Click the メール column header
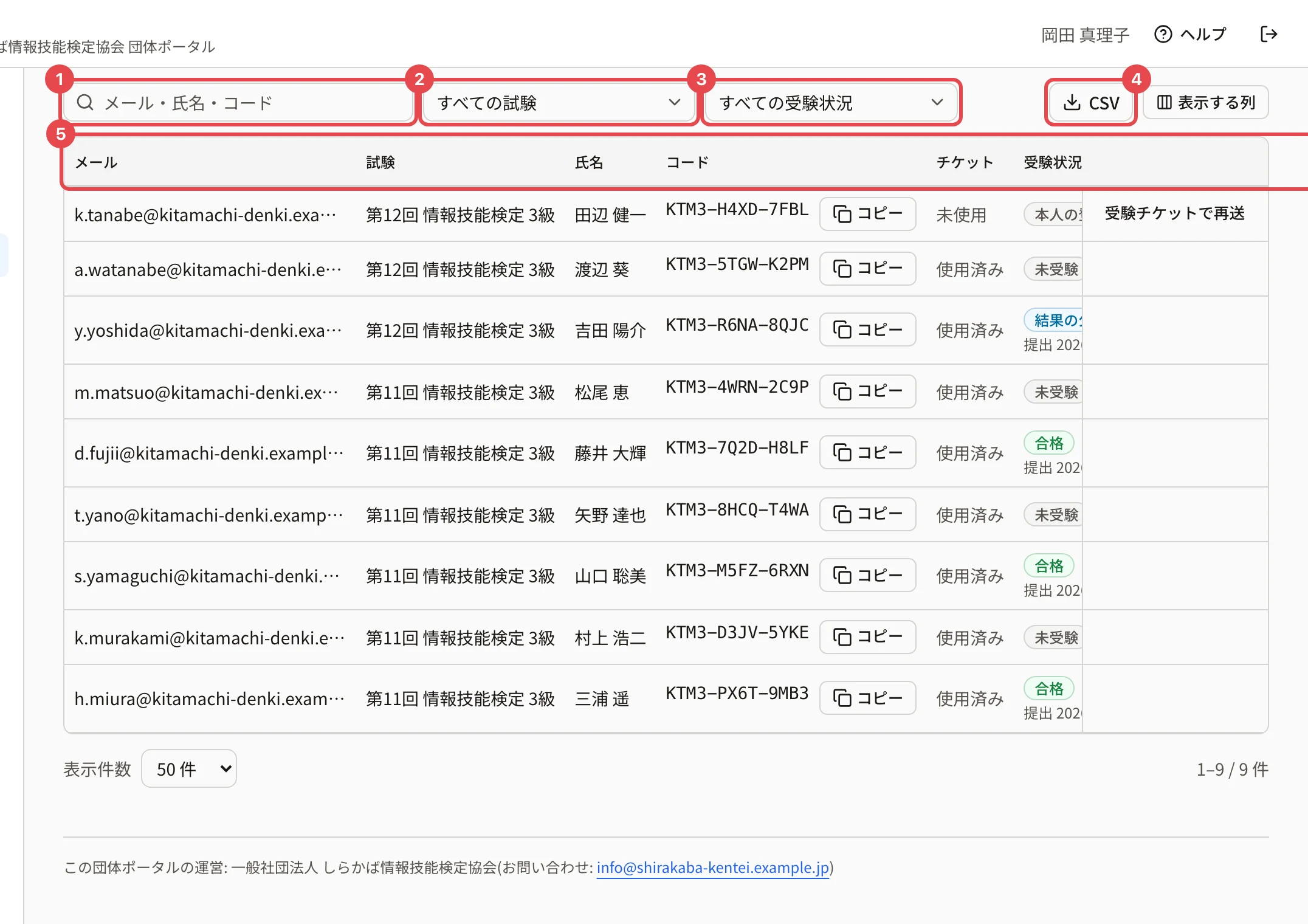This screenshot has height=924, width=1308. pyautogui.click(x=96, y=162)
